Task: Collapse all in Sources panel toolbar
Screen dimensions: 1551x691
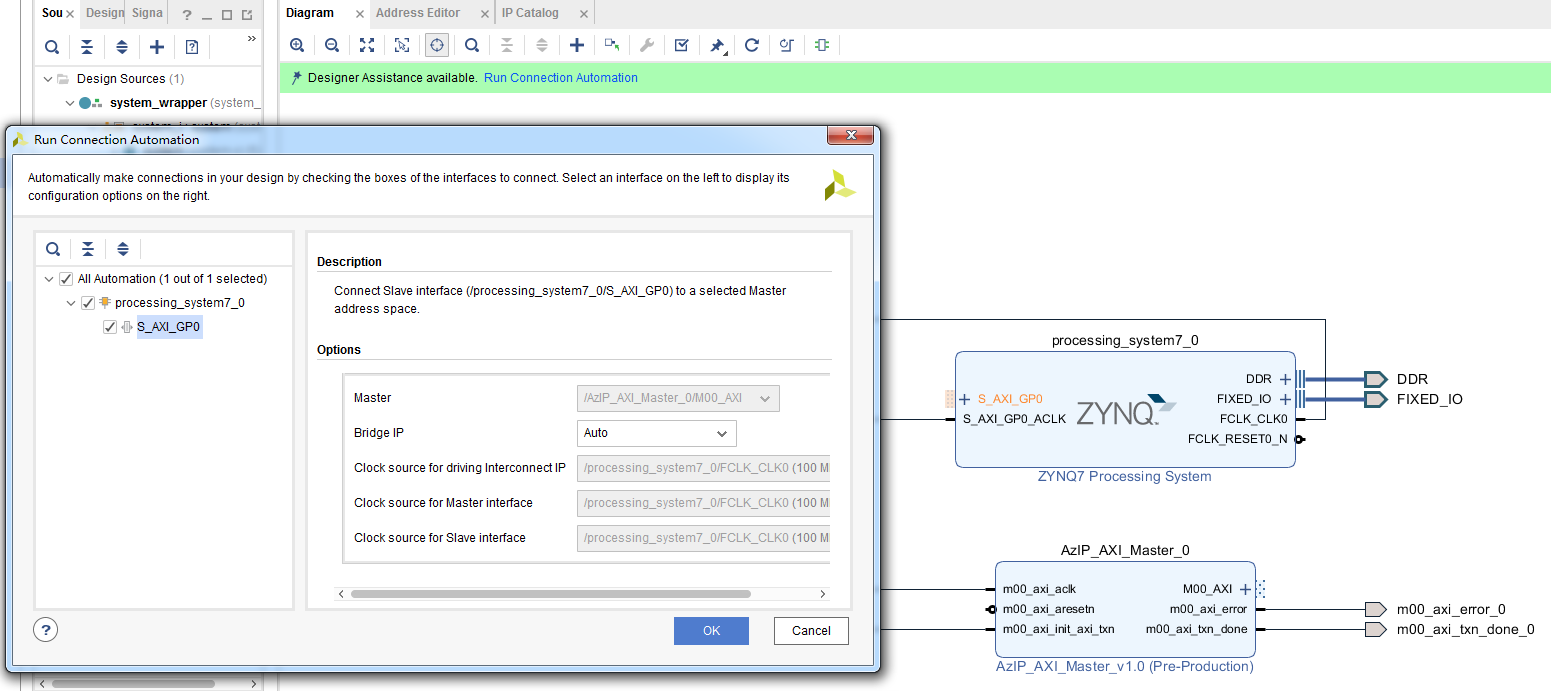Action: point(87,47)
